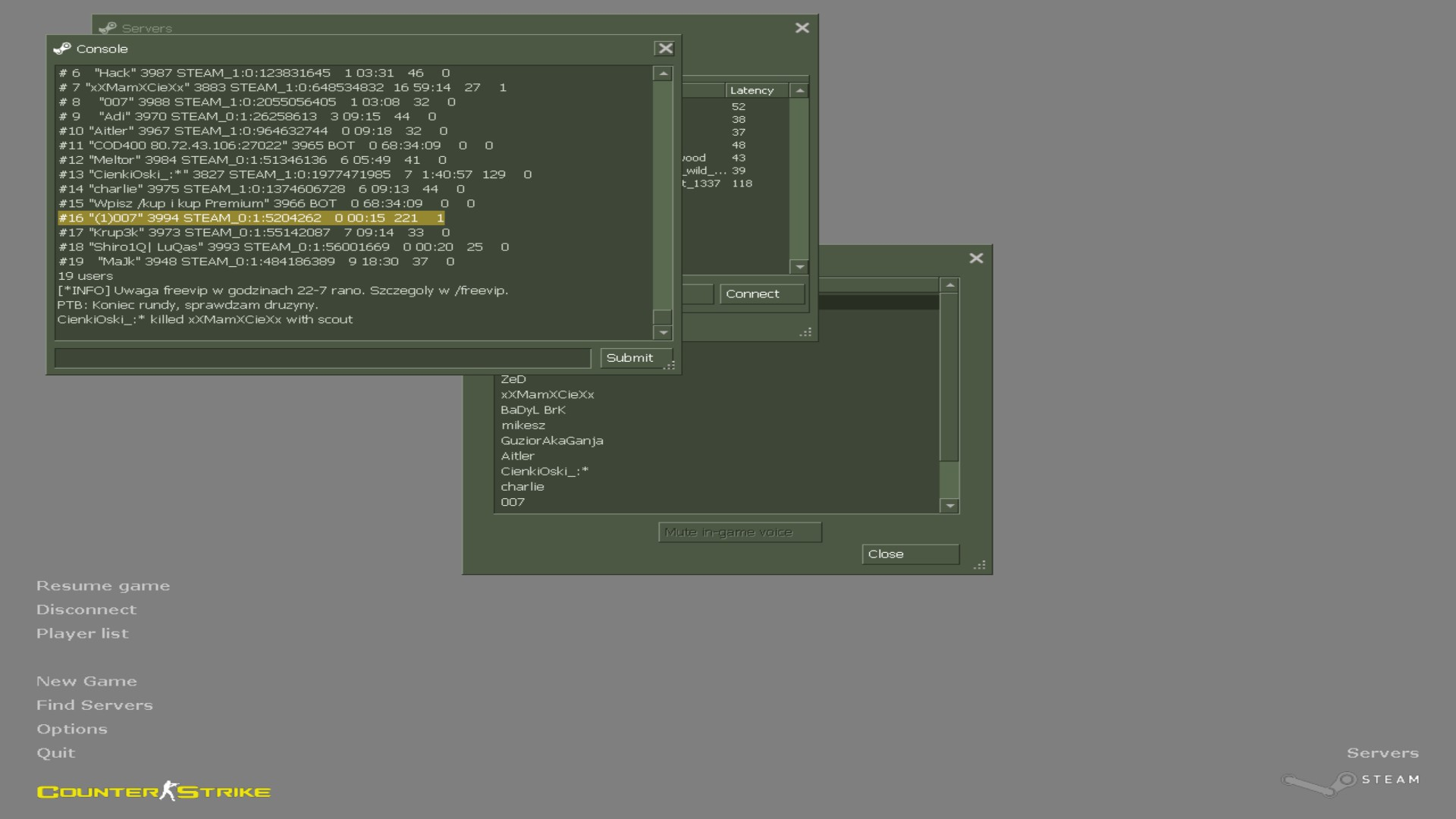The image size is (1456, 819).
Task: Open Find Servers from main menu
Action: coord(95,705)
